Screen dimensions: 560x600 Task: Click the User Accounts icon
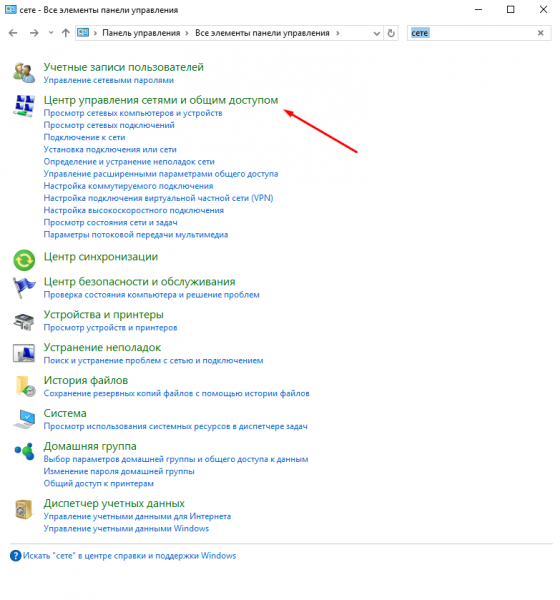pos(24,72)
